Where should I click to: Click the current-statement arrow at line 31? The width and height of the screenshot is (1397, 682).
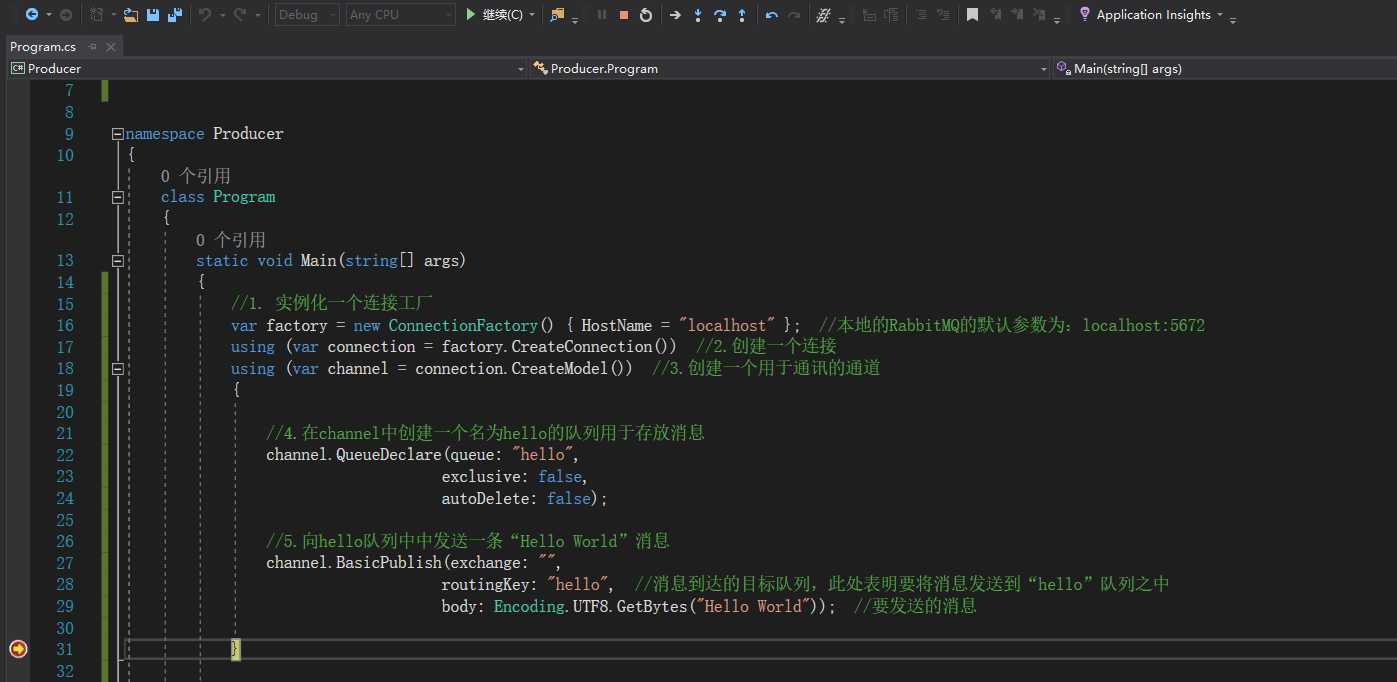point(18,649)
